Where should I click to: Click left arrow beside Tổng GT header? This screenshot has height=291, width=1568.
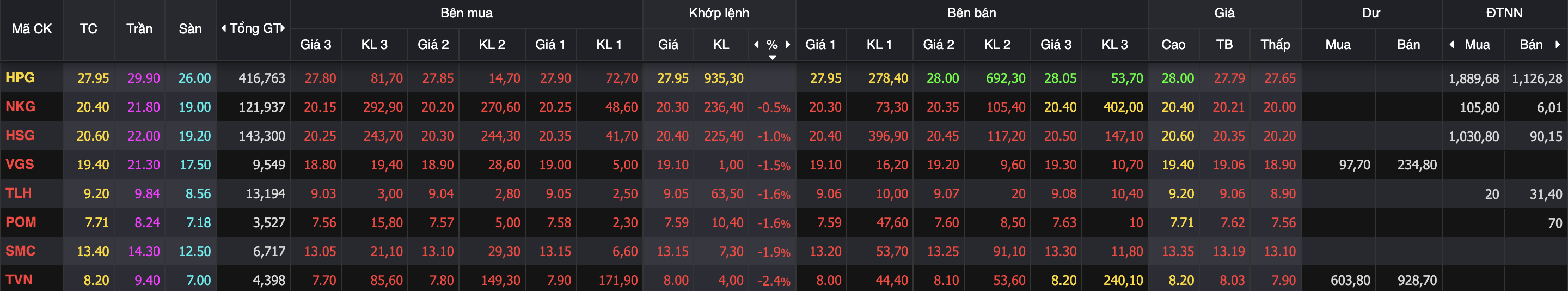pos(223,28)
